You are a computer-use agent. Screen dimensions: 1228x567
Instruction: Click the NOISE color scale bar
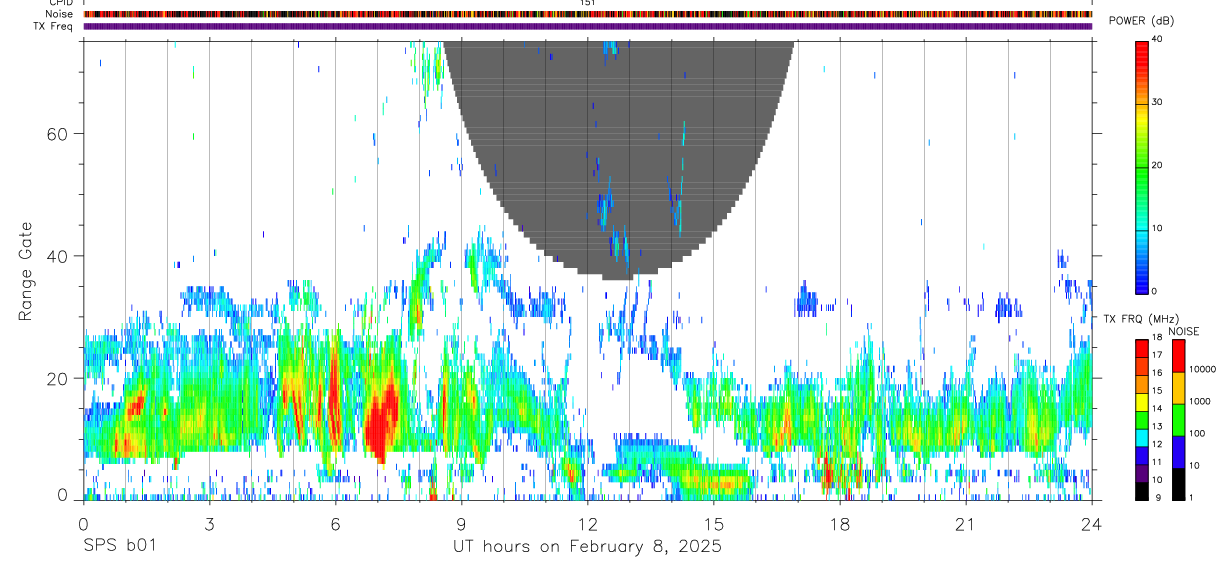1178,420
